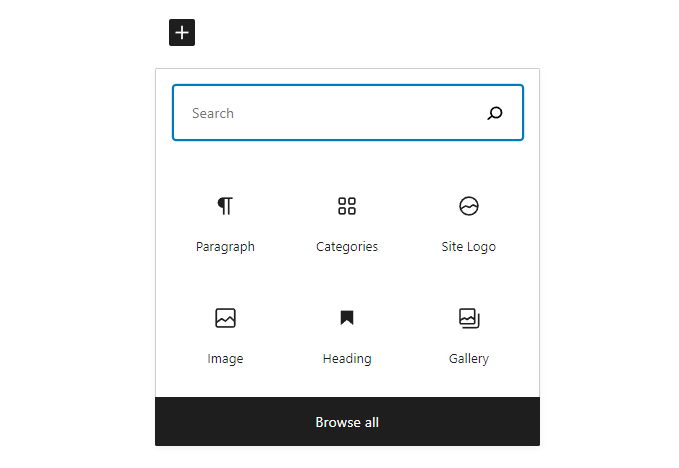Image resolution: width=679 pixels, height=468 pixels.
Task: Choose the Heading bookmark icon
Action: pos(347,318)
